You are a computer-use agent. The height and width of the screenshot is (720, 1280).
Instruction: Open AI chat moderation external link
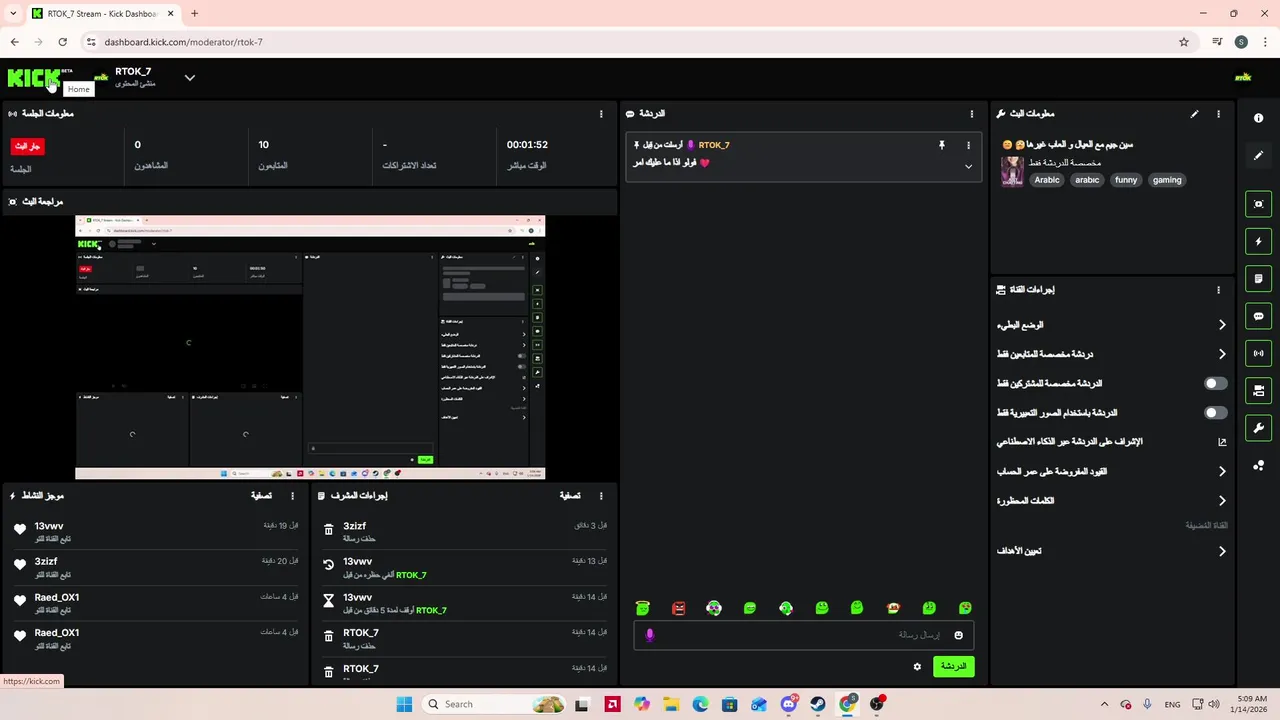click(1222, 442)
